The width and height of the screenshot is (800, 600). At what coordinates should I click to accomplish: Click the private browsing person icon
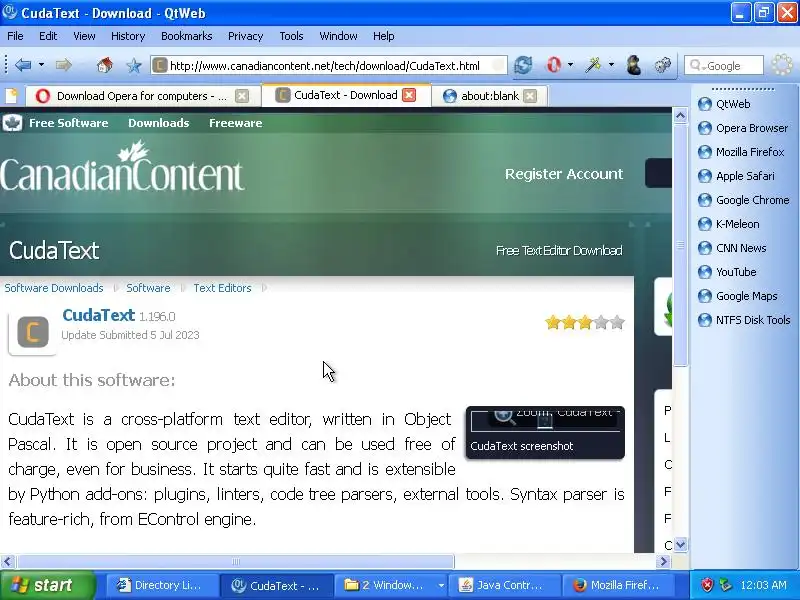tap(634, 65)
